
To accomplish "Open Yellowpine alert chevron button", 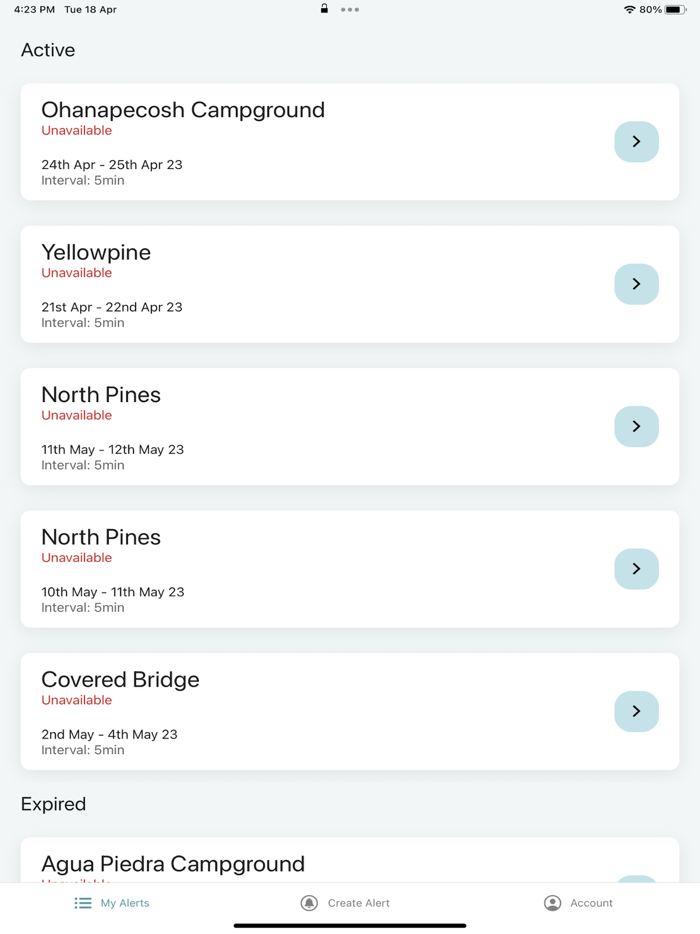I will tap(636, 284).
